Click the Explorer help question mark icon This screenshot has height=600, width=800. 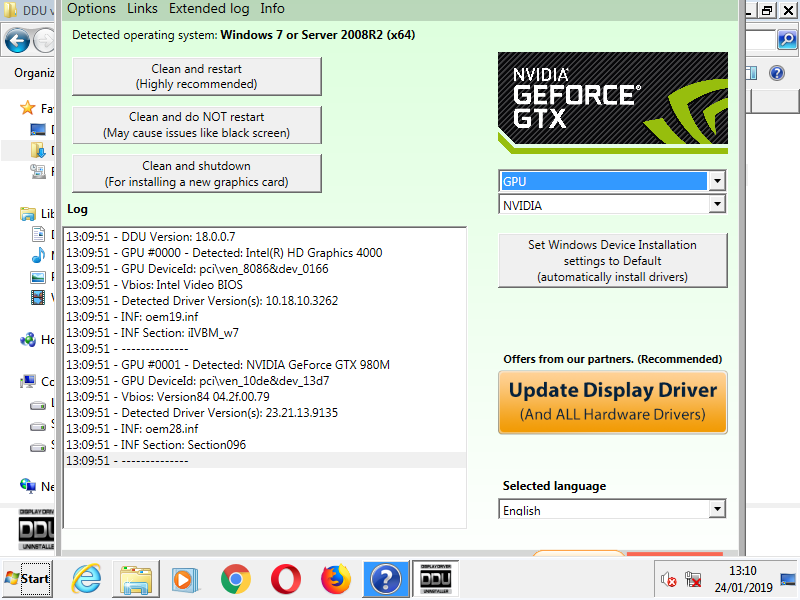[777, 73]
